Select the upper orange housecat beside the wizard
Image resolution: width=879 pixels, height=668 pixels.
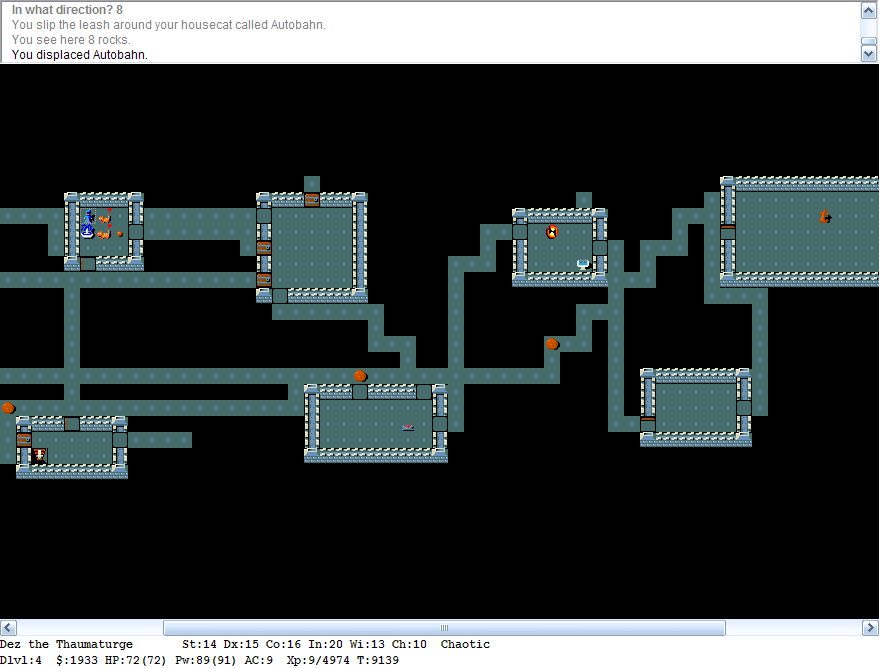(x=104, y=217)
